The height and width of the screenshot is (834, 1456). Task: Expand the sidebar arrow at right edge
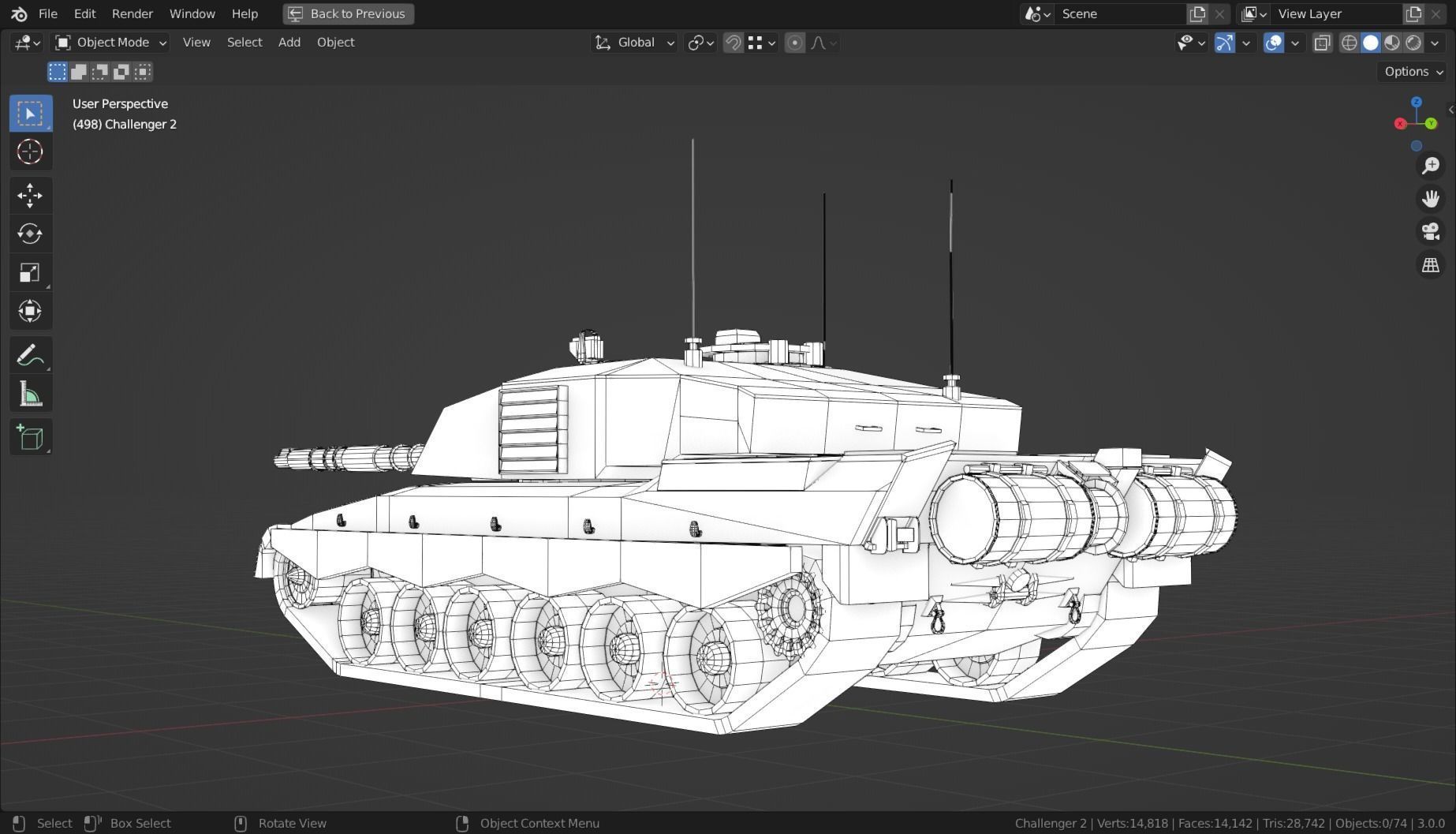tap(1450, 110)
